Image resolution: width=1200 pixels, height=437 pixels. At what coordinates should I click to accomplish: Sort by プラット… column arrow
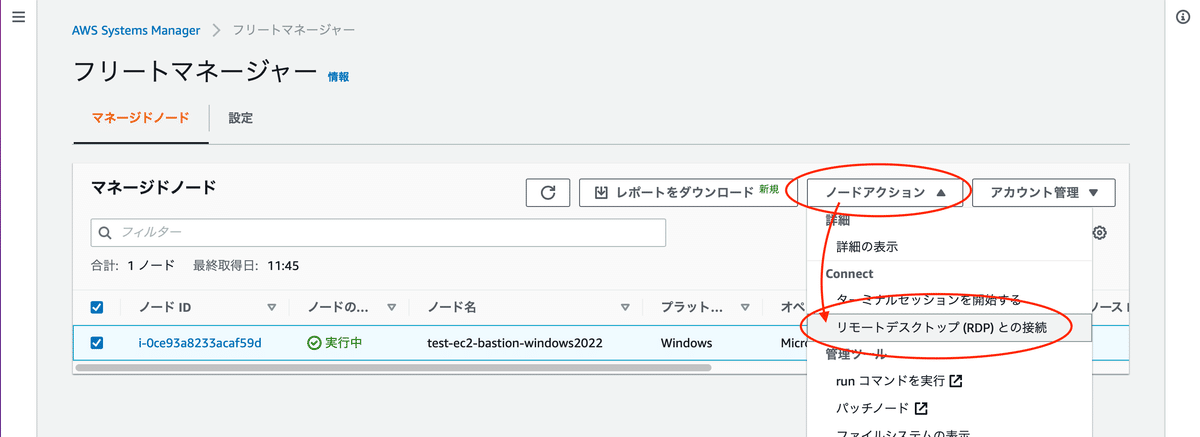click(745, 307)
